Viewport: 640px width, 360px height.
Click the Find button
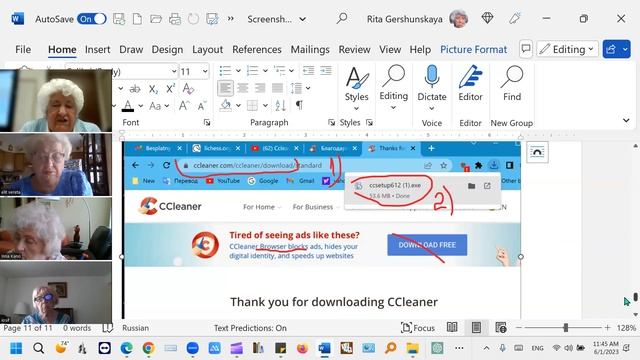click(x=512, y=84)
